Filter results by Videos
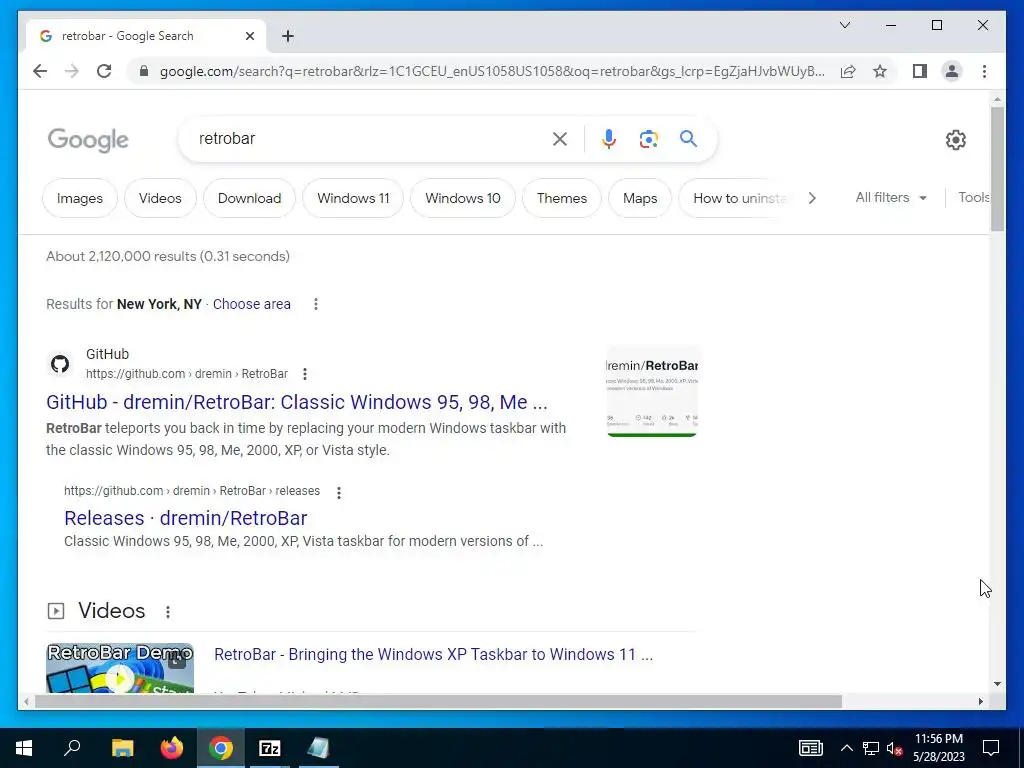This screenshot has width=1024, height=768. tap(160, 198)
